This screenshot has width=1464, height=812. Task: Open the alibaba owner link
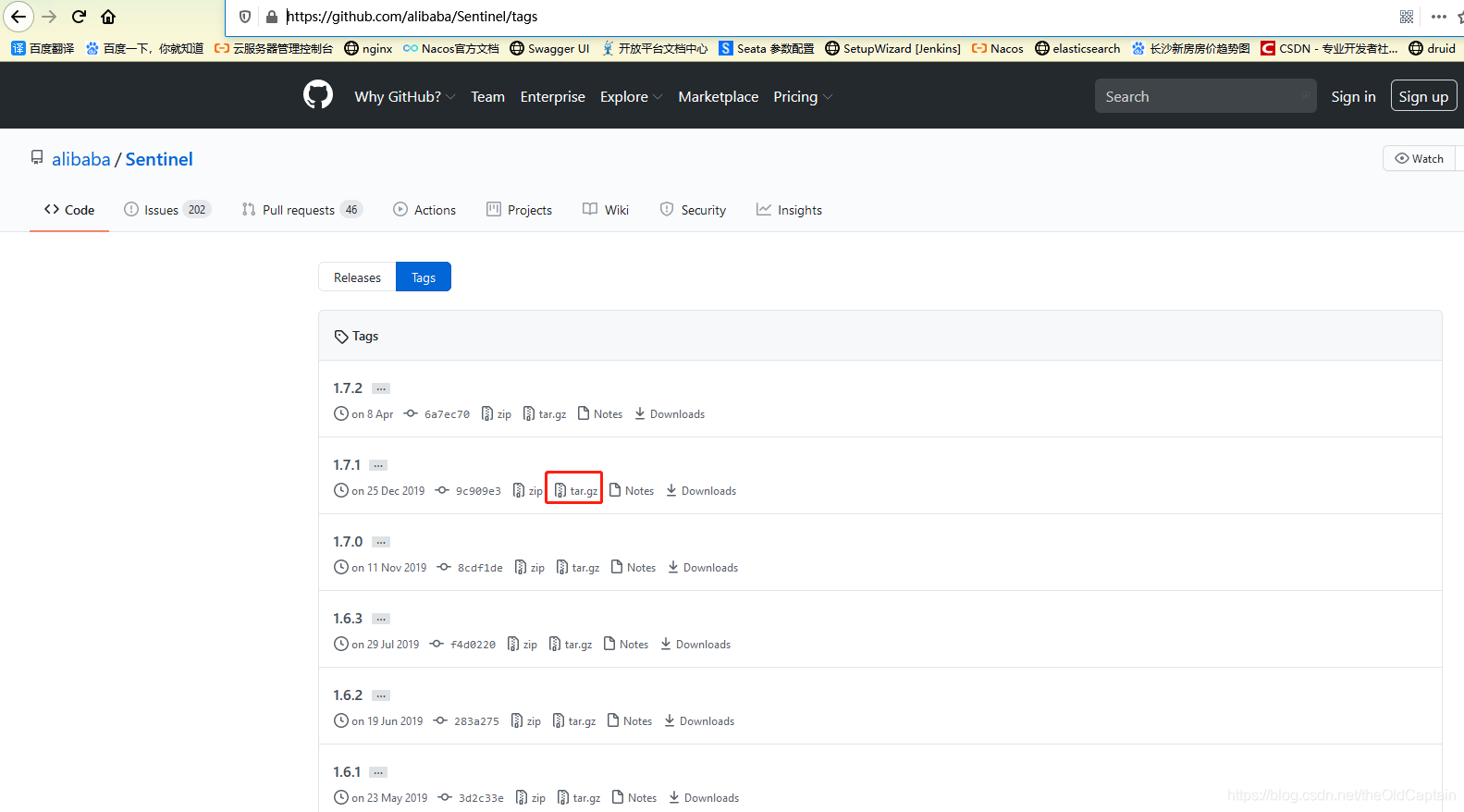[x=80, y=159]
